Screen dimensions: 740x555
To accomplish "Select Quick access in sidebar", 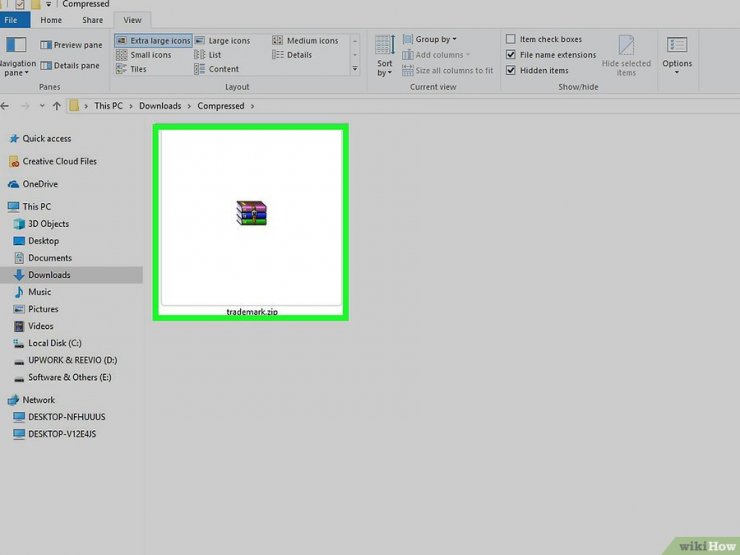I will (47, 139).
